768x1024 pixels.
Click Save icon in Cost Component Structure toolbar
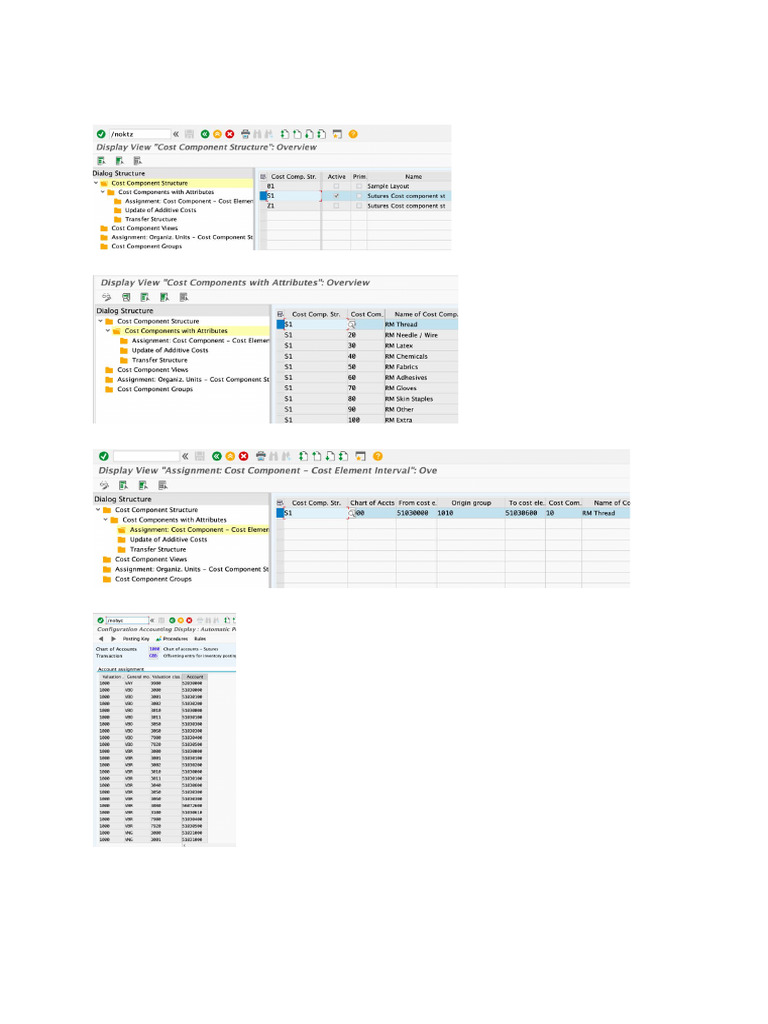[189, 134]
